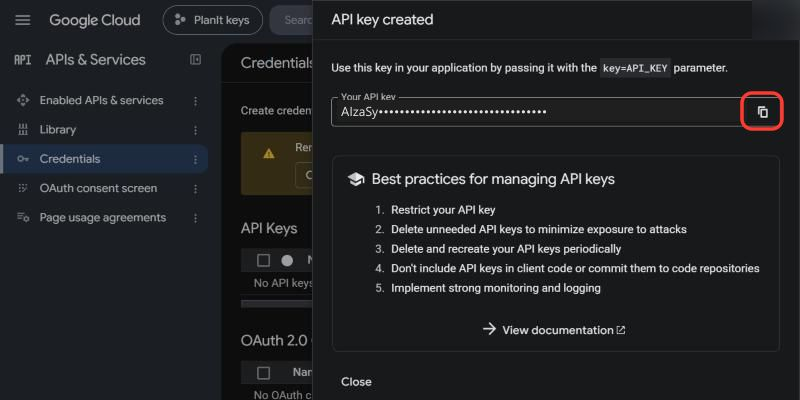Image resolution: width=800 pixels, height=400 pixels.
Task: Click the APIs & Services heading
Action: click(95, 60)
